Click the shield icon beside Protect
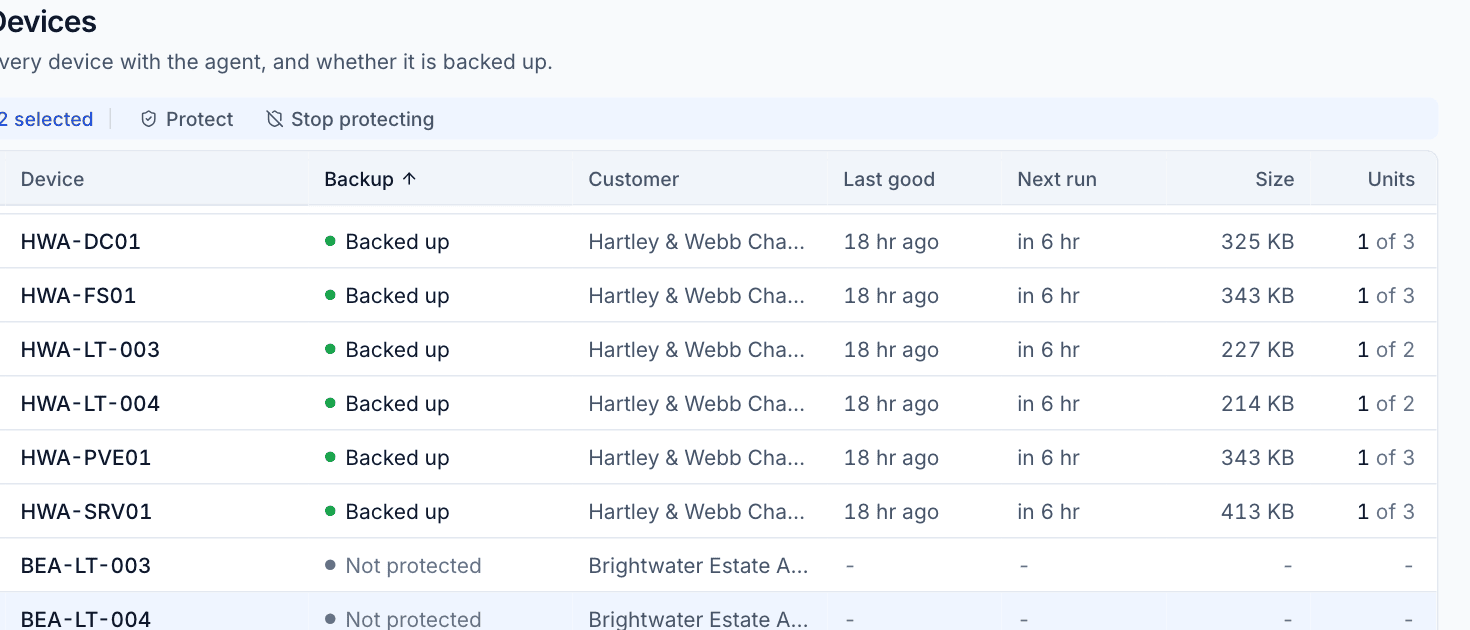Viewport: 1470px width, 630px height. point(149,119)
